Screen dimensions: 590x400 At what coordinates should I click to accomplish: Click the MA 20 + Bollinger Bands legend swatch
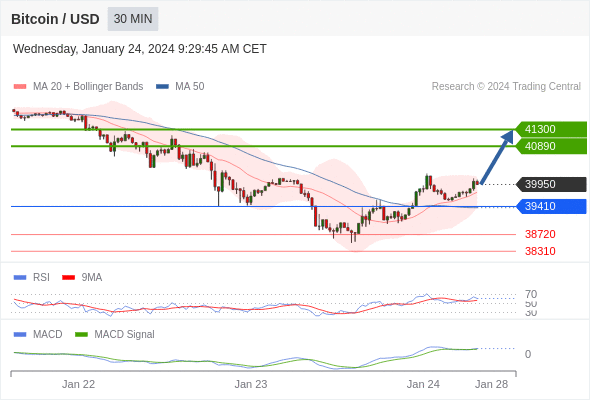20,87
